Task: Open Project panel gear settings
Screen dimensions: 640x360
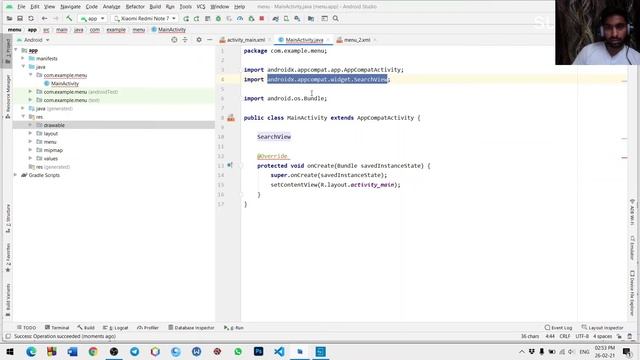Action: [199, 40]
